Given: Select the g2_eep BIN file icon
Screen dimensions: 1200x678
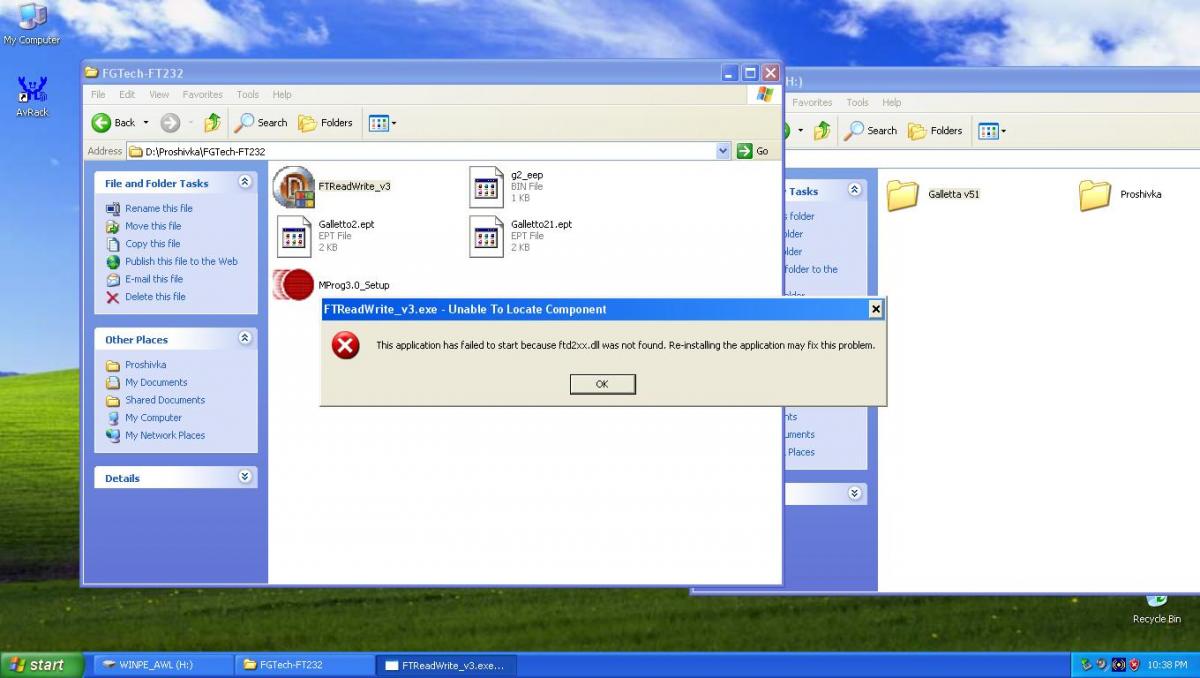Looking at the screenshot, I should tap(486, 187).
